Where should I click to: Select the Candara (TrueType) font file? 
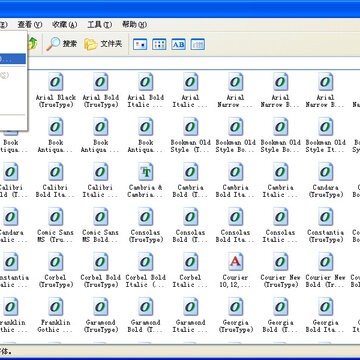(325, 180)
